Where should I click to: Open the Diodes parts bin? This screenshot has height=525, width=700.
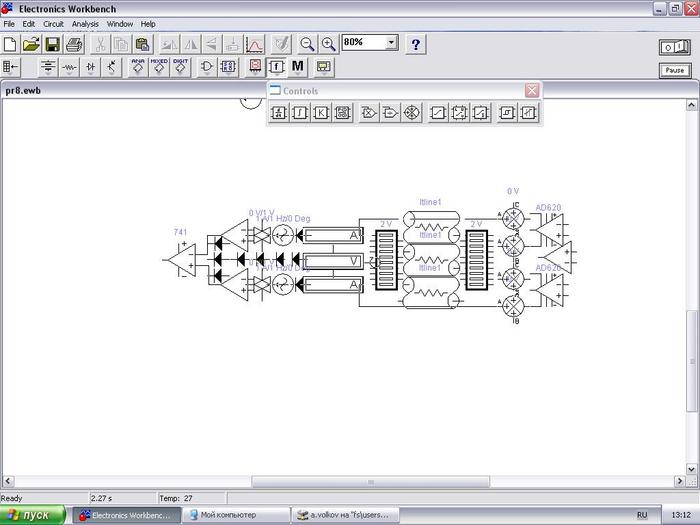[91, 67]
